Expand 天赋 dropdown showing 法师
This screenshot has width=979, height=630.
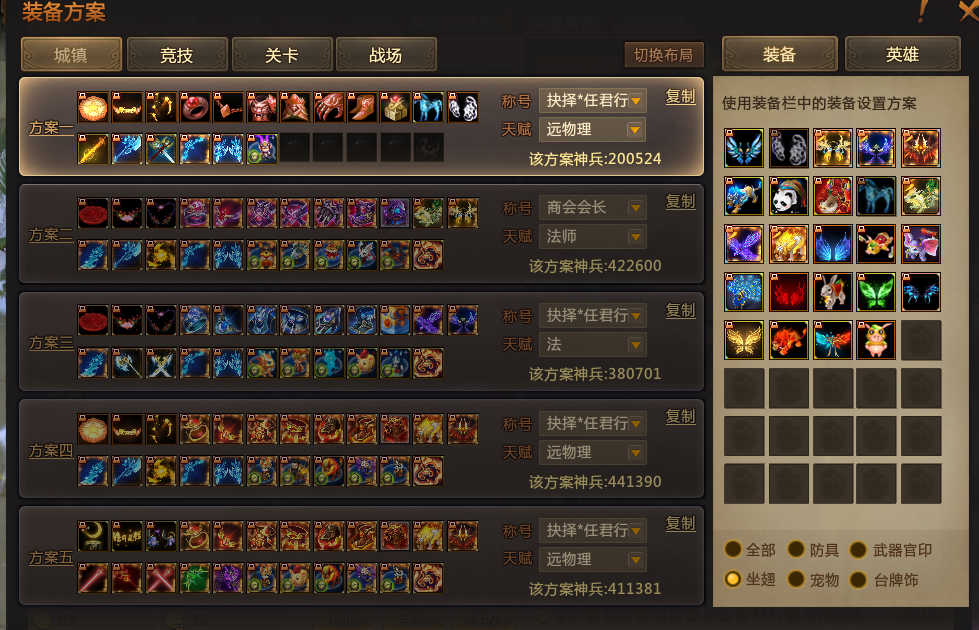click(592, 237)
